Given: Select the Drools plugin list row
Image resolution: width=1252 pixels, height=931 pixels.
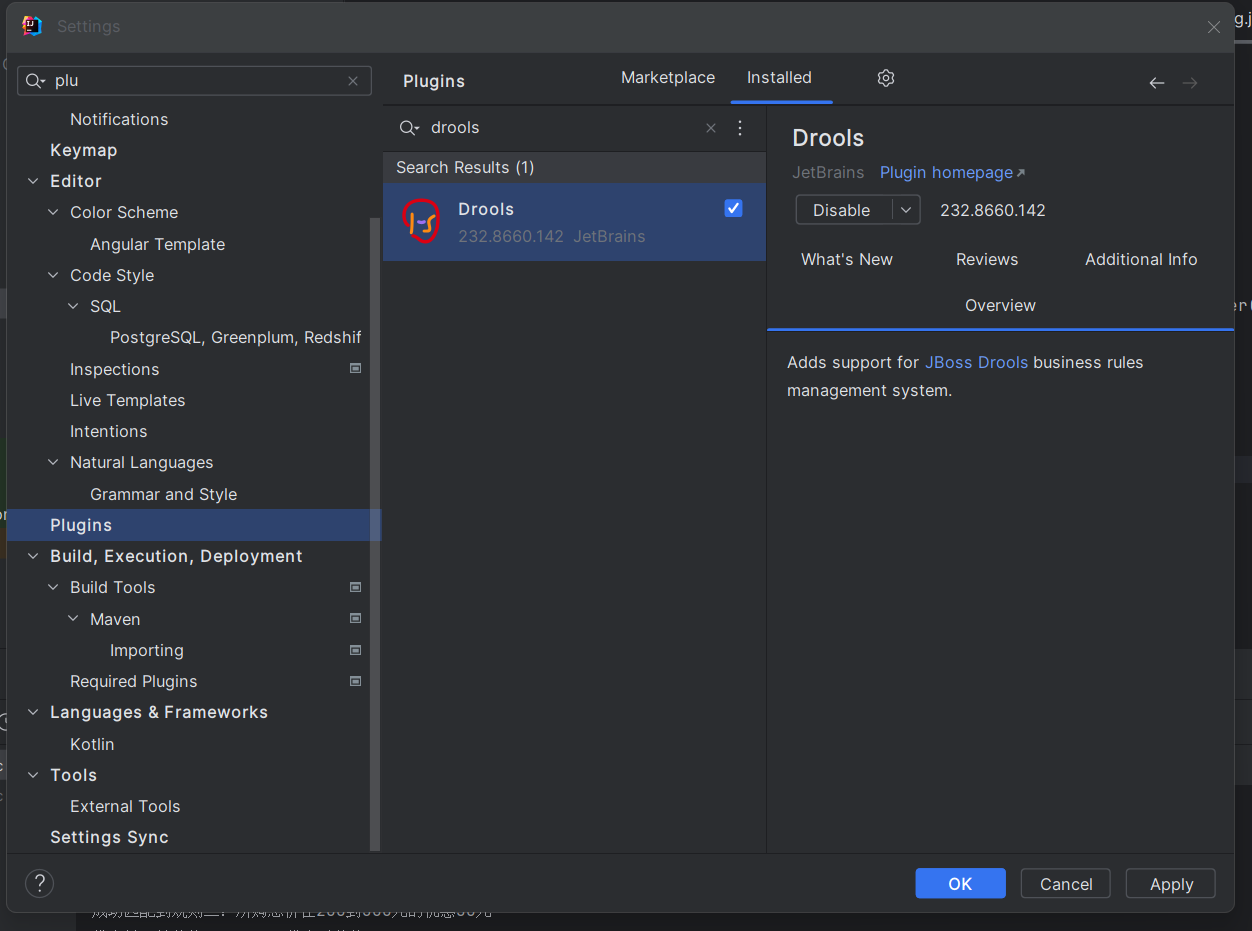Looking at the screenshot, I should click(x=574, y=222).
